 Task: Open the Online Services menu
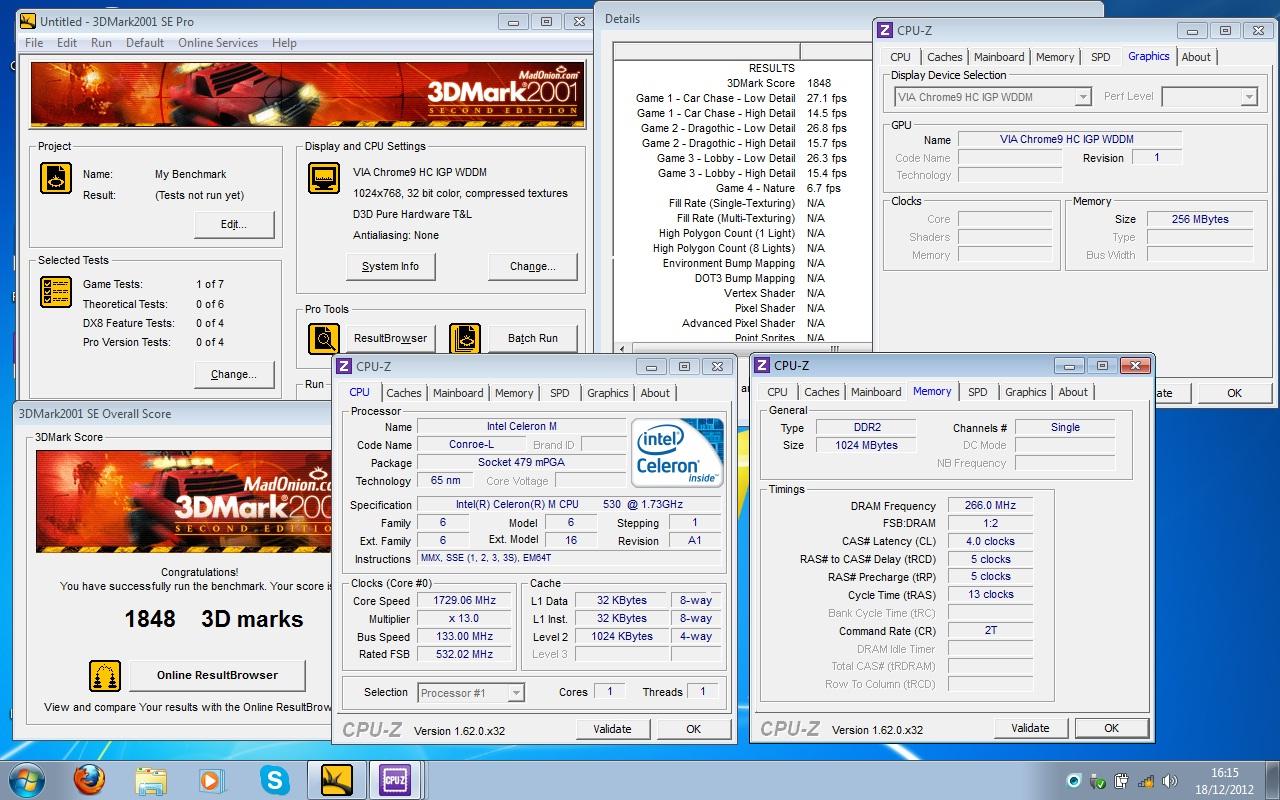pos(218,43)
